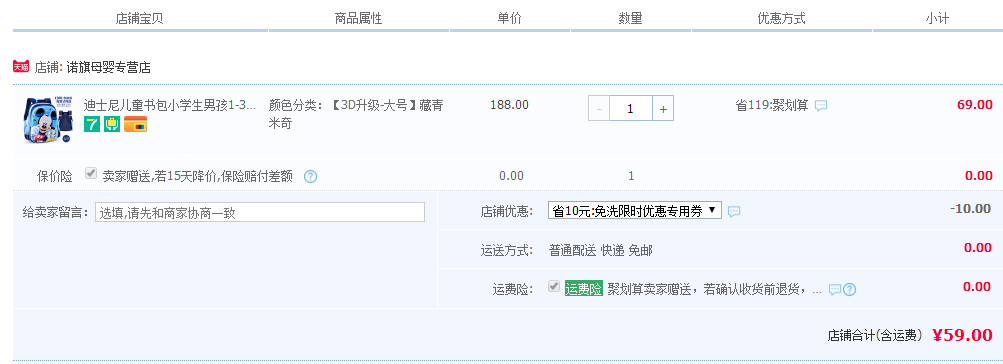Click the 店铺宝贝 column header

coord(139,19)
